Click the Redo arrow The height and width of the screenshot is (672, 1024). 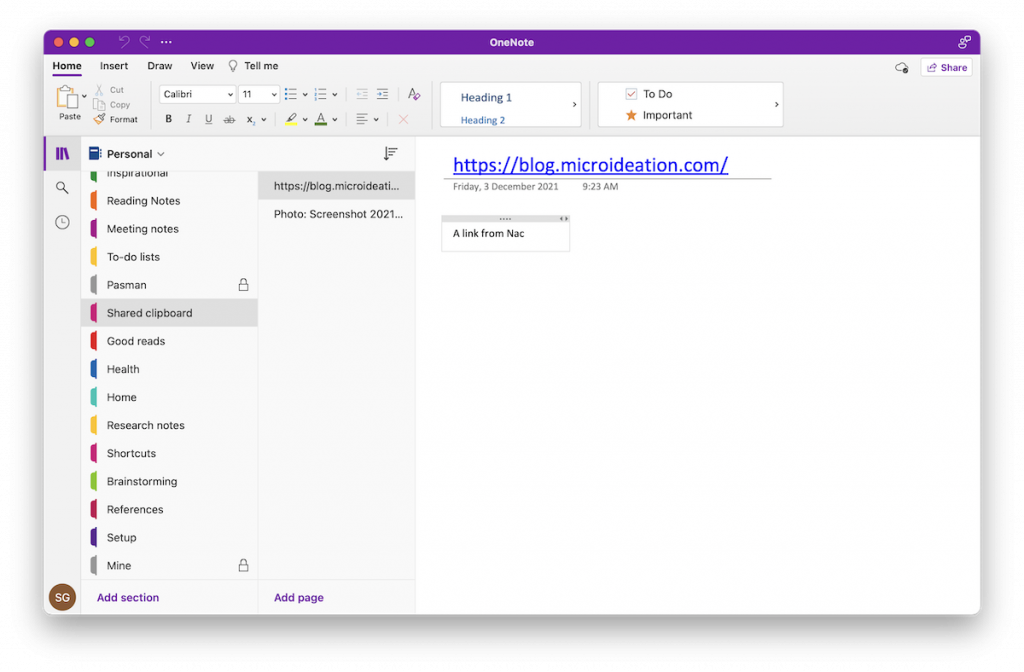145,42
